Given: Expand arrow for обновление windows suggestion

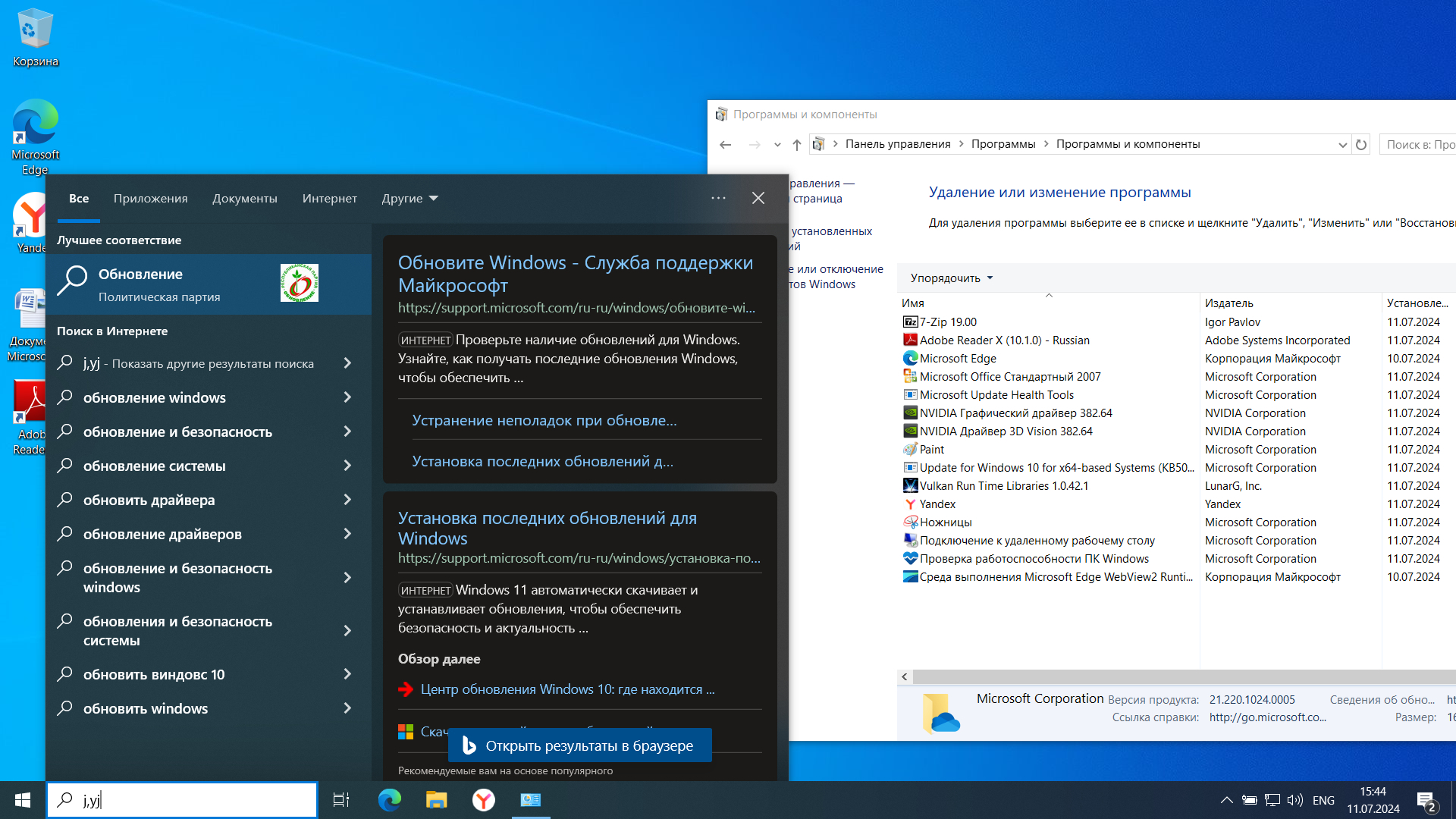Looking at the screenshot, I should (347, 397).
